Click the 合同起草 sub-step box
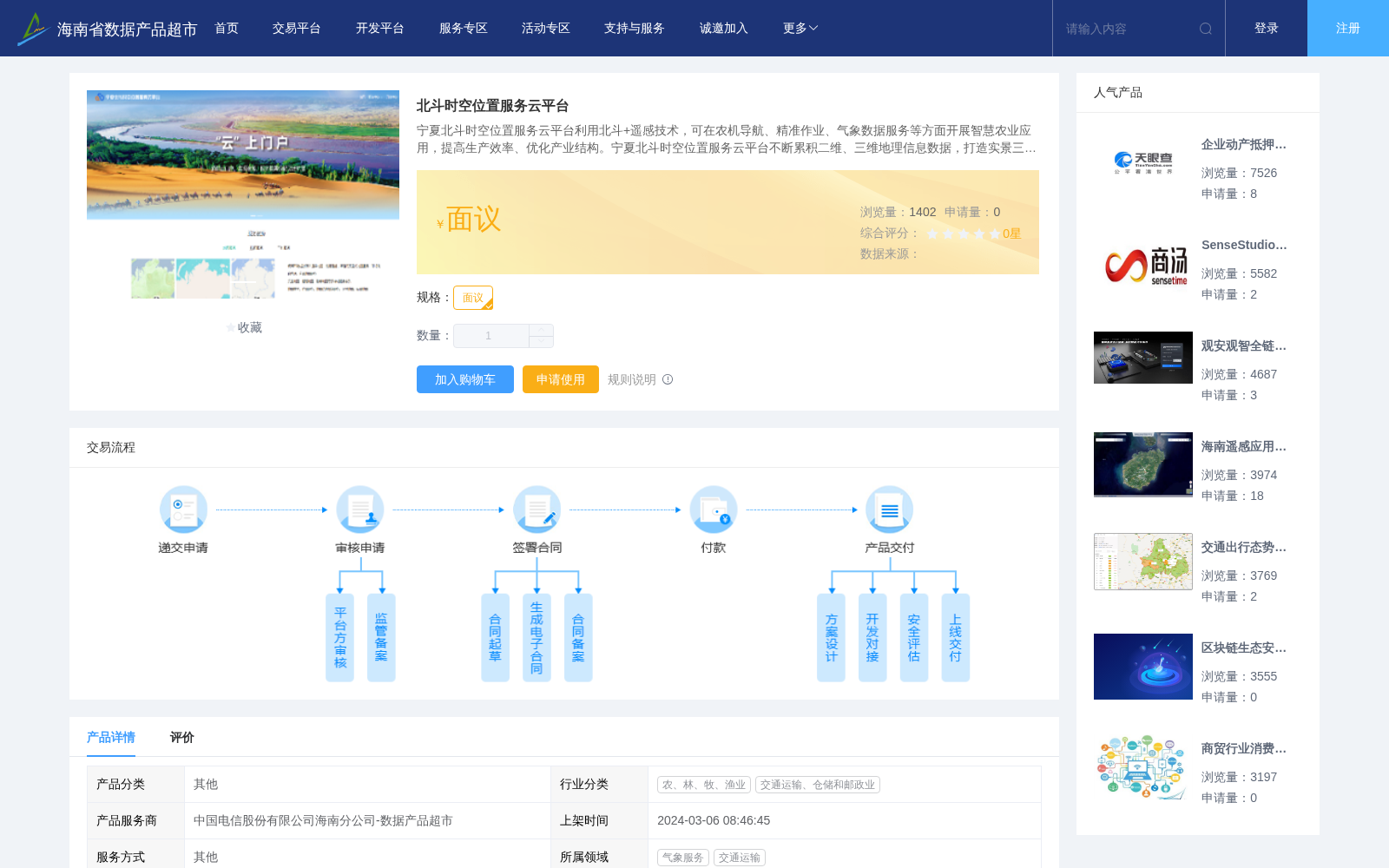 pyautogui.click(x=495, y=638)
